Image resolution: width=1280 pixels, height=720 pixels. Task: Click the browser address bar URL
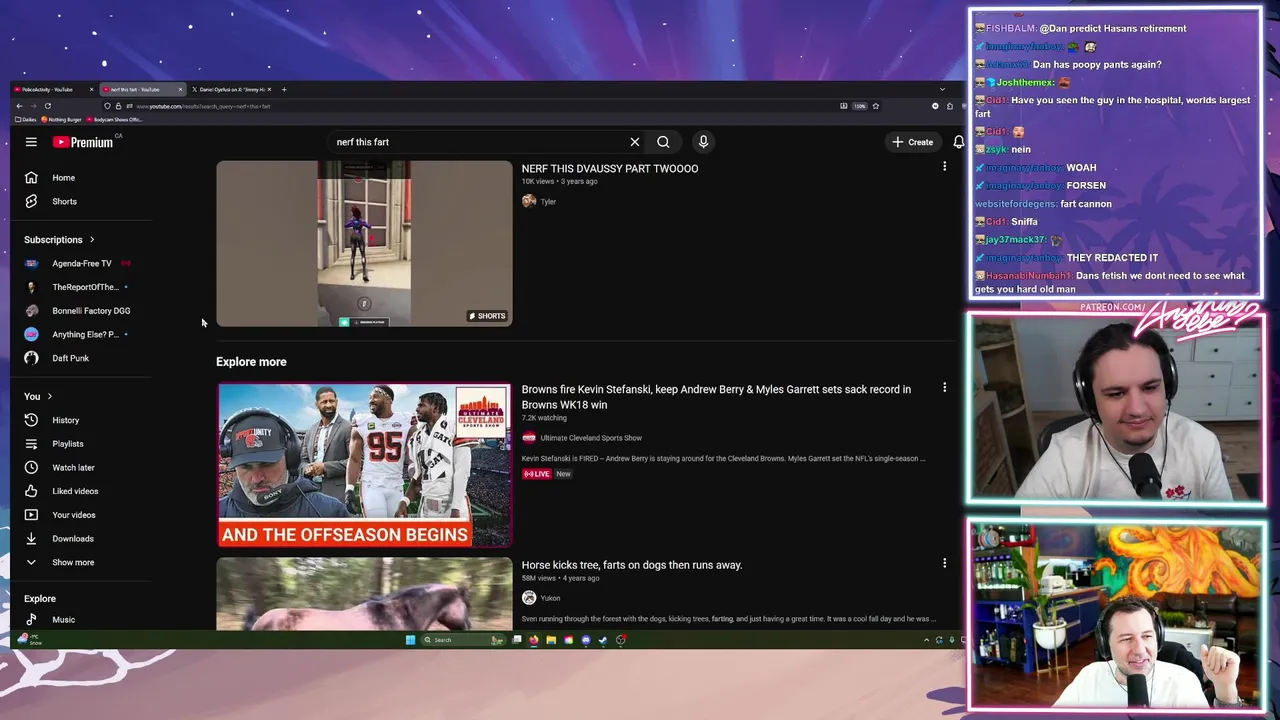203,106
